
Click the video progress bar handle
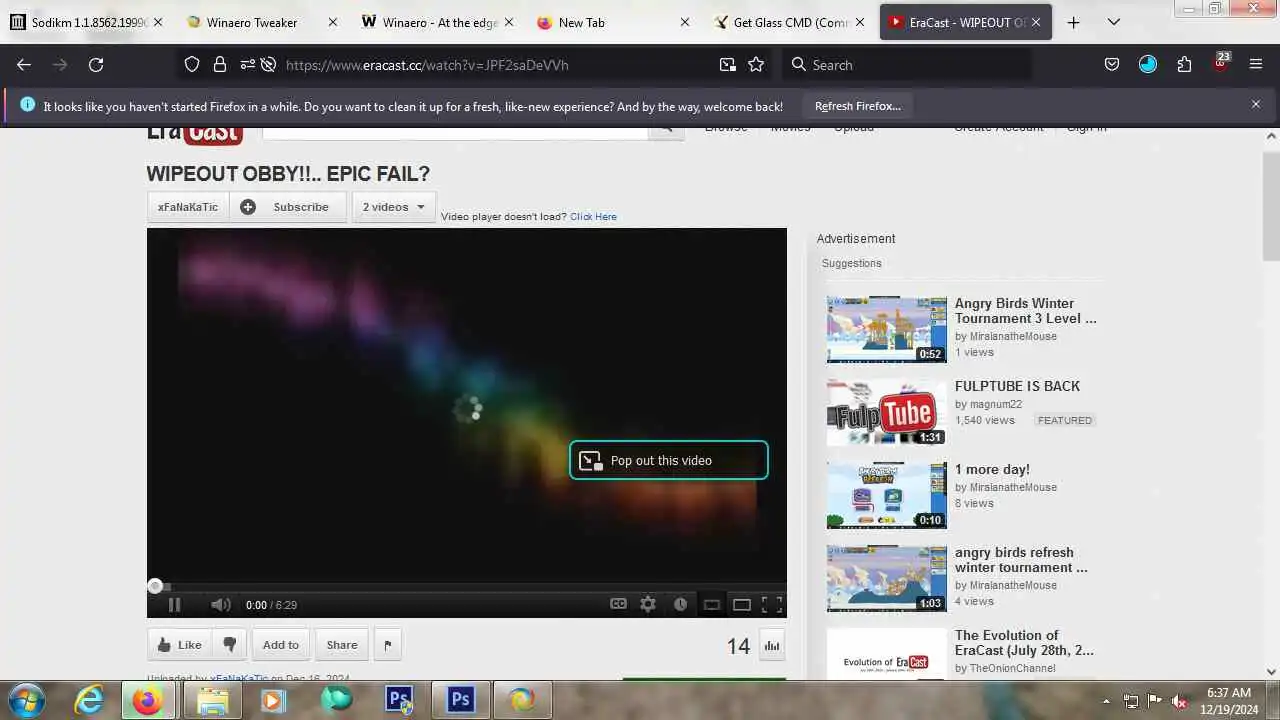point(155,586)
